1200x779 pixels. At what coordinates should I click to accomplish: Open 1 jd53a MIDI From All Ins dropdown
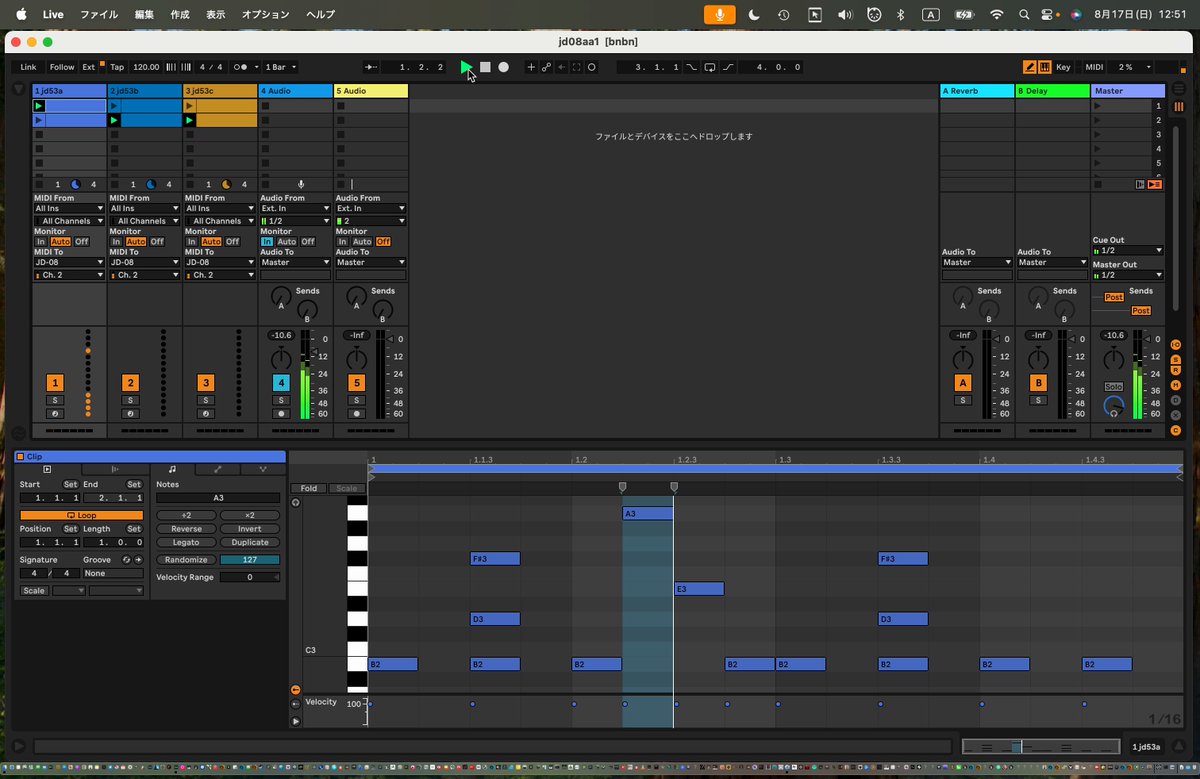(69, 209)
